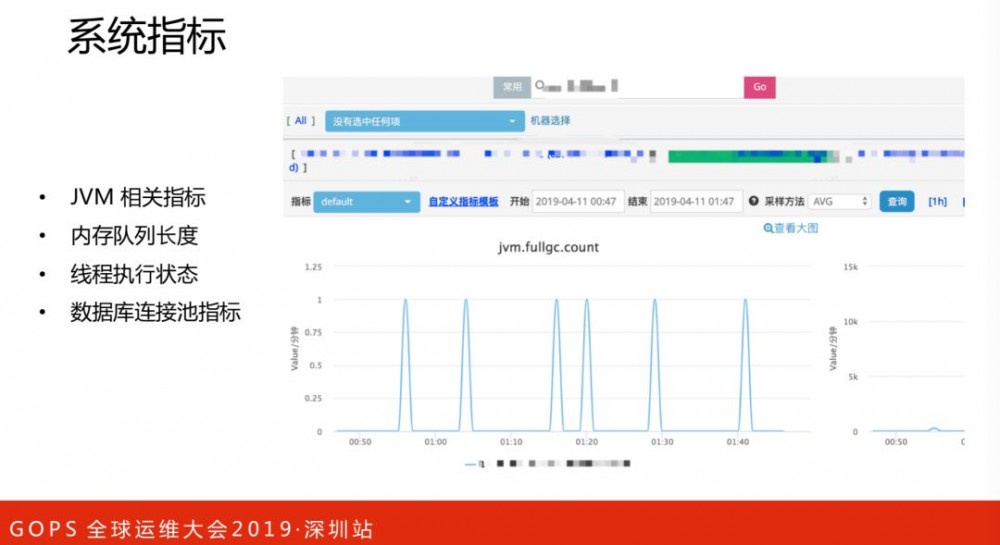Select the All link
1000x545 pixels.
(x=300, y=120)
